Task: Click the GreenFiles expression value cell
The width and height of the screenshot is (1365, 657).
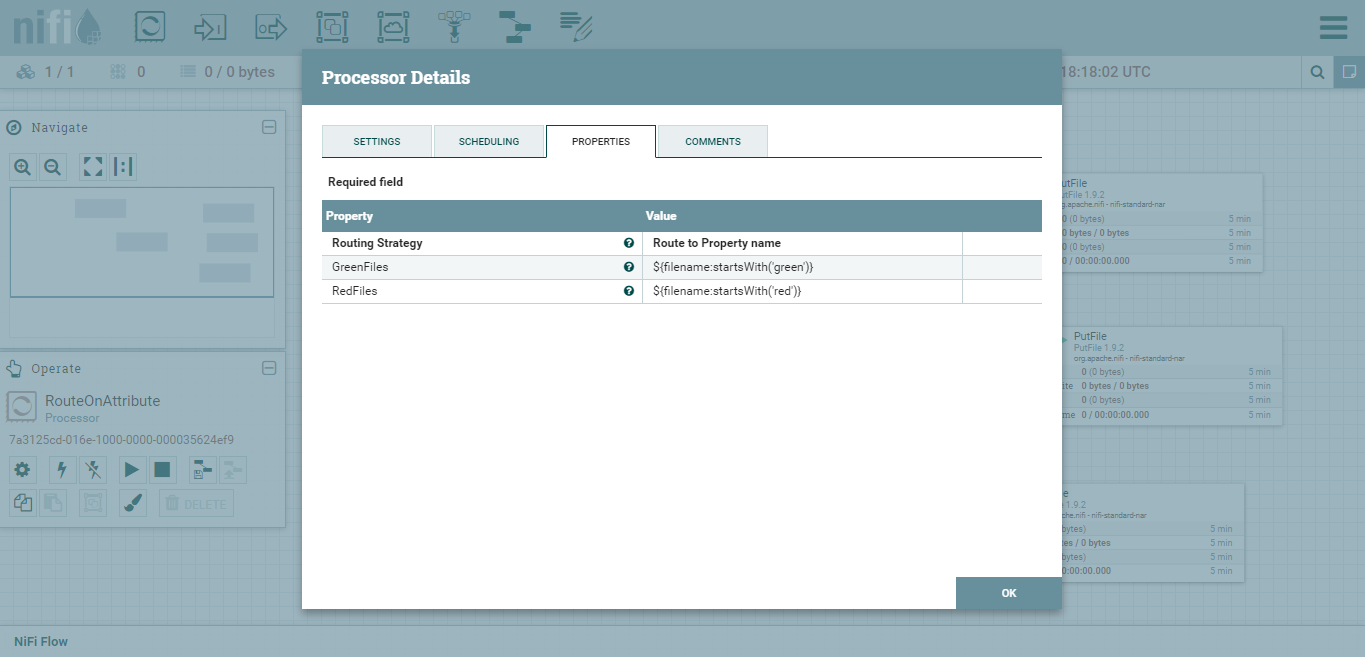Action: (801, 267)
